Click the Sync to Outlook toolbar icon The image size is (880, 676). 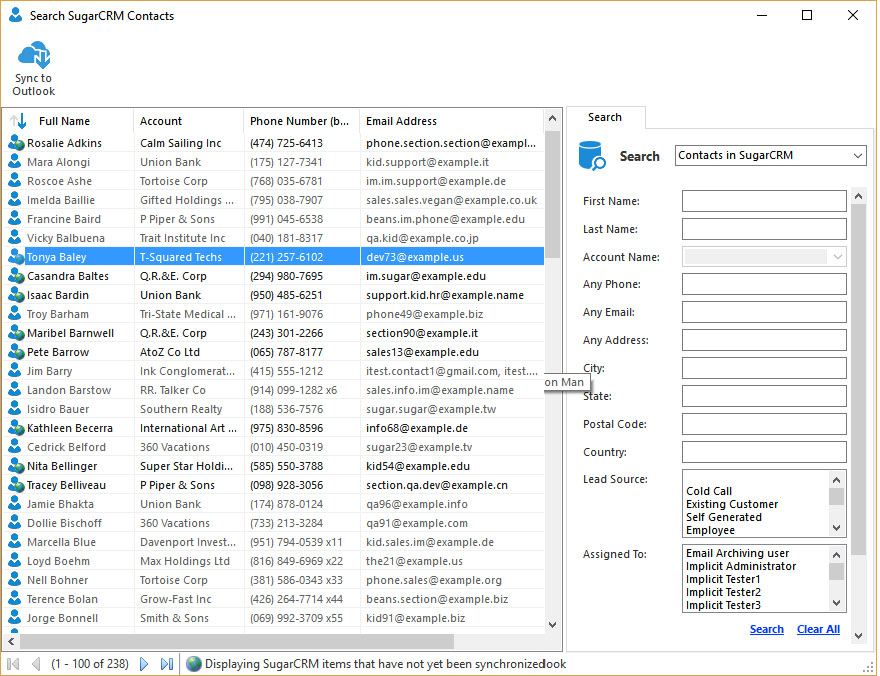(x=33, y=55)
